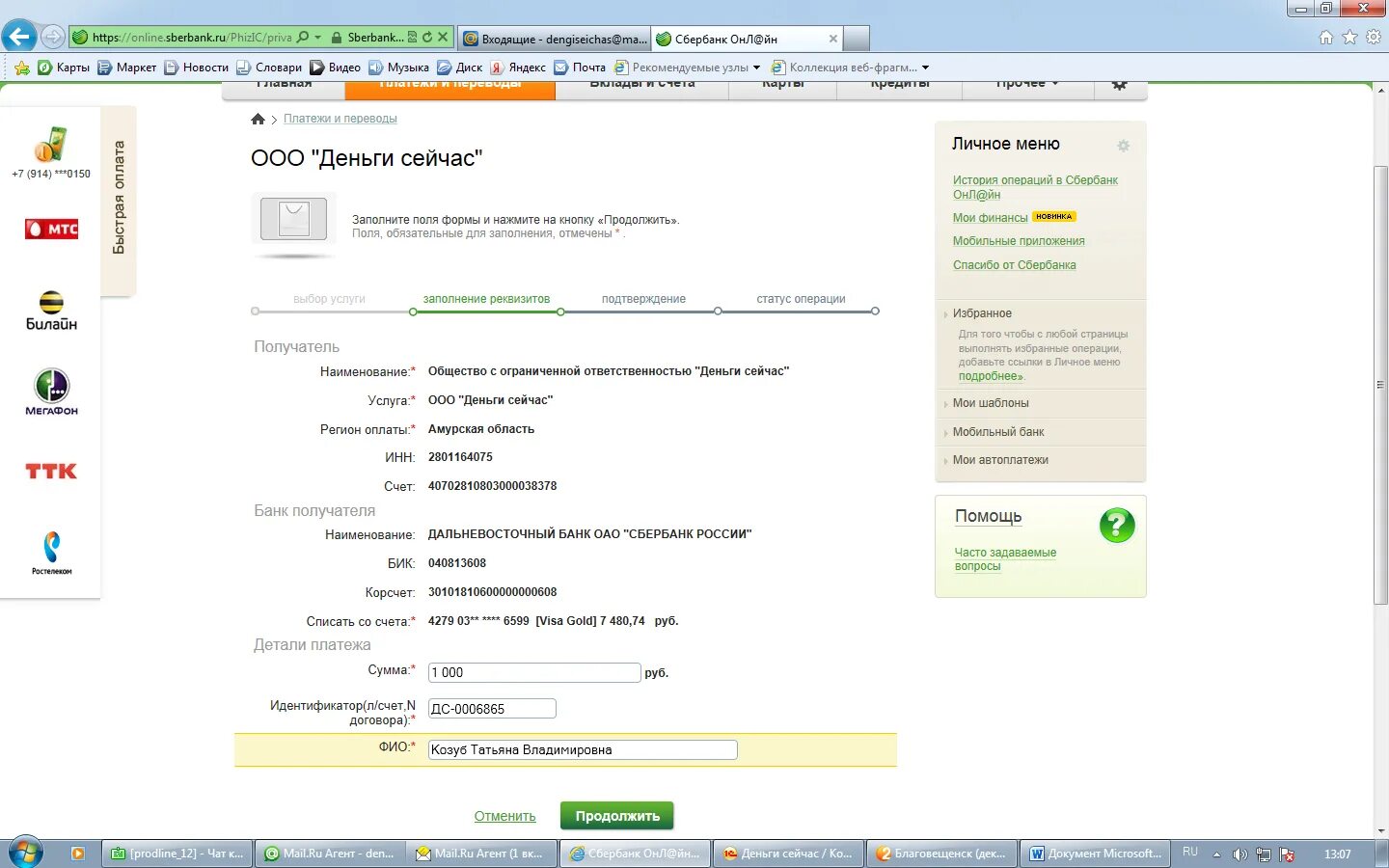Viewport: 1389px width, 868px height.
Task: Select the ТТК quick payment logo
Action: tap(51, 471)
